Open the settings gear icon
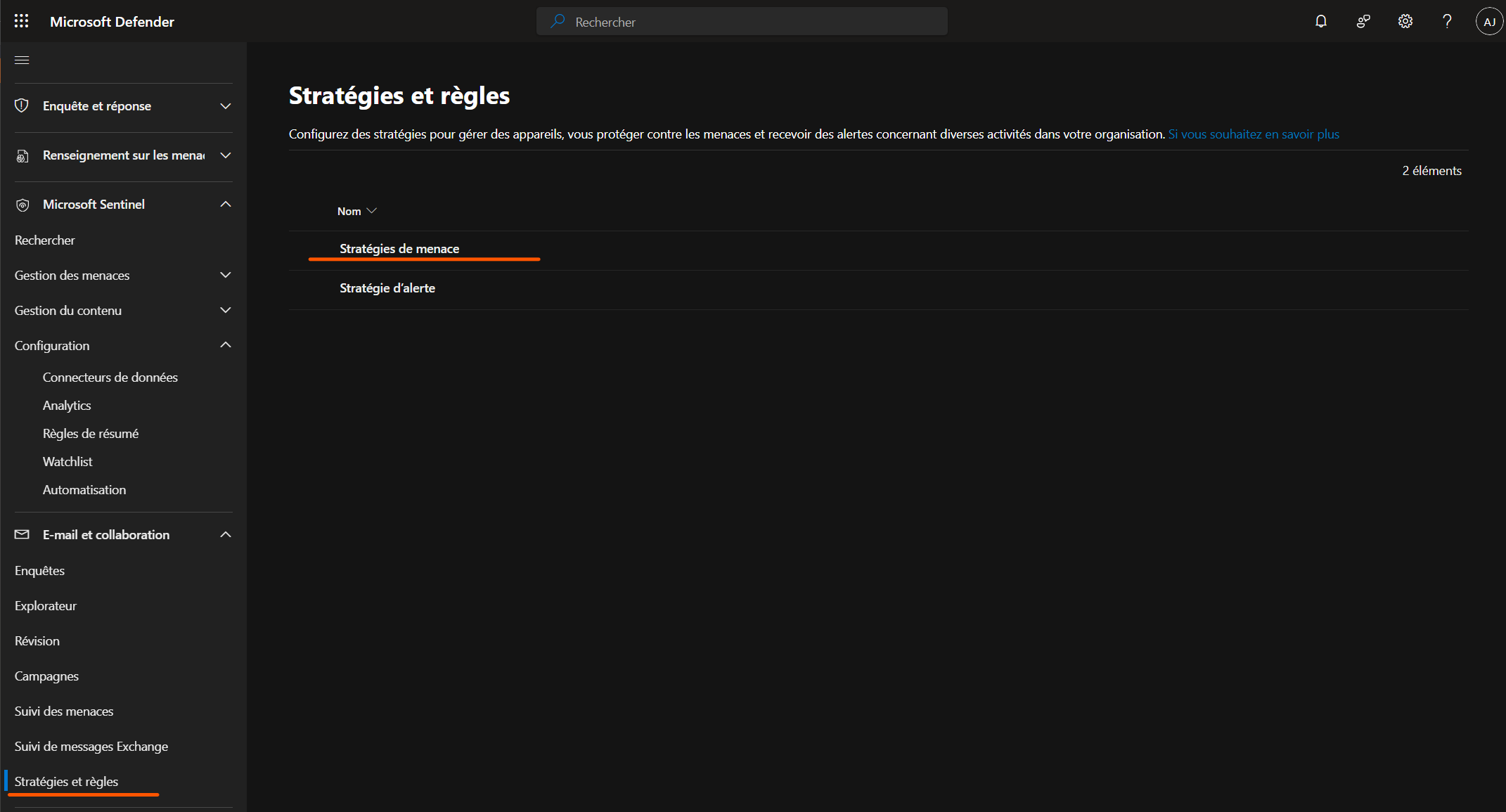Screen dimensions: 1506x812 [x=1405, y=22]
